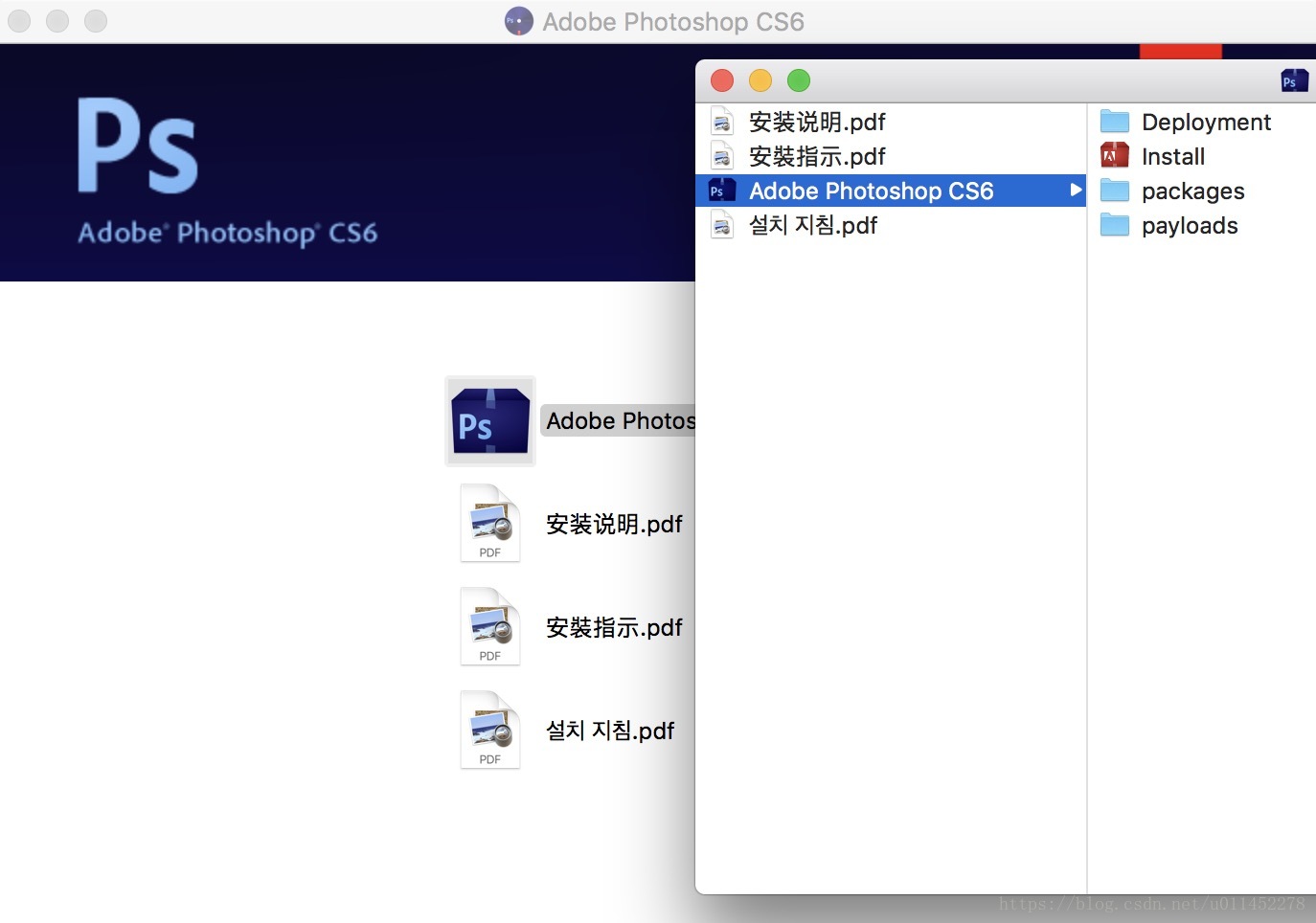The height and width of the screenshot is (923, 1316).
Task: Click the 安装说明.pdf label in background window
Action: pyautogui.click(x=614, y=524)
